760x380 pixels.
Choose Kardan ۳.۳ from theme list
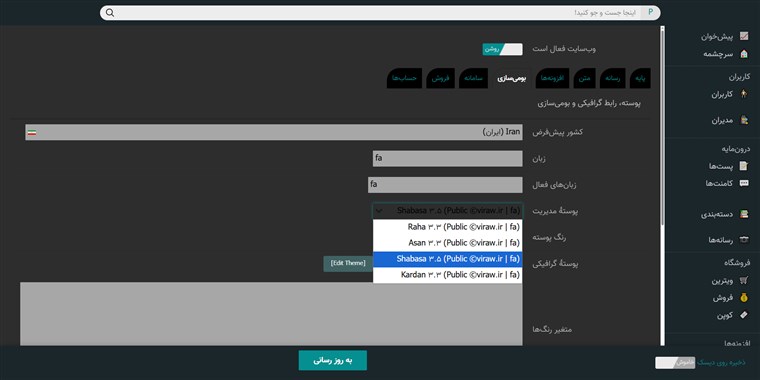(447, 275)
